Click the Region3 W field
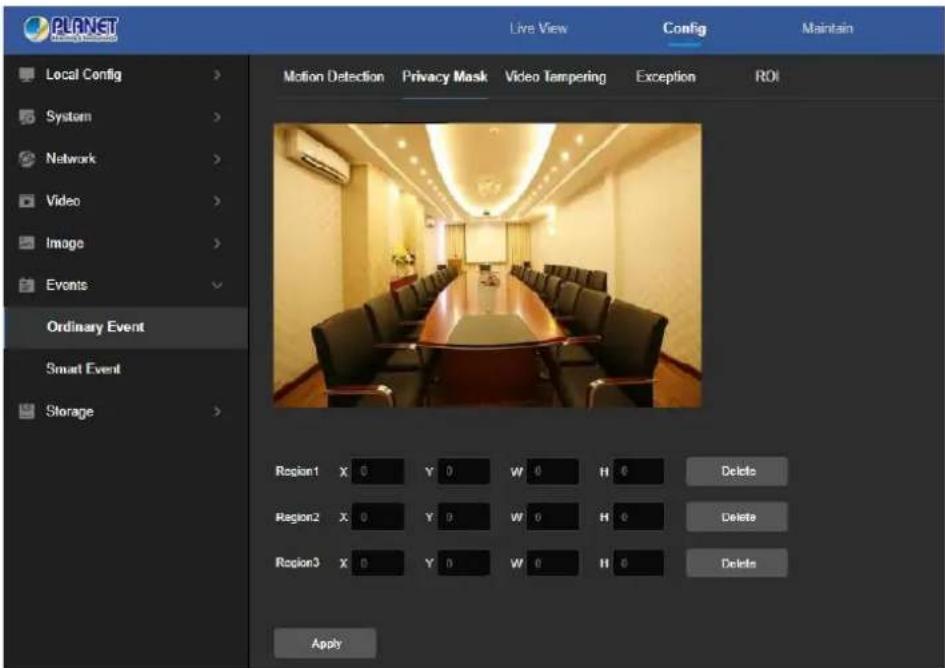 pos(553,563)
